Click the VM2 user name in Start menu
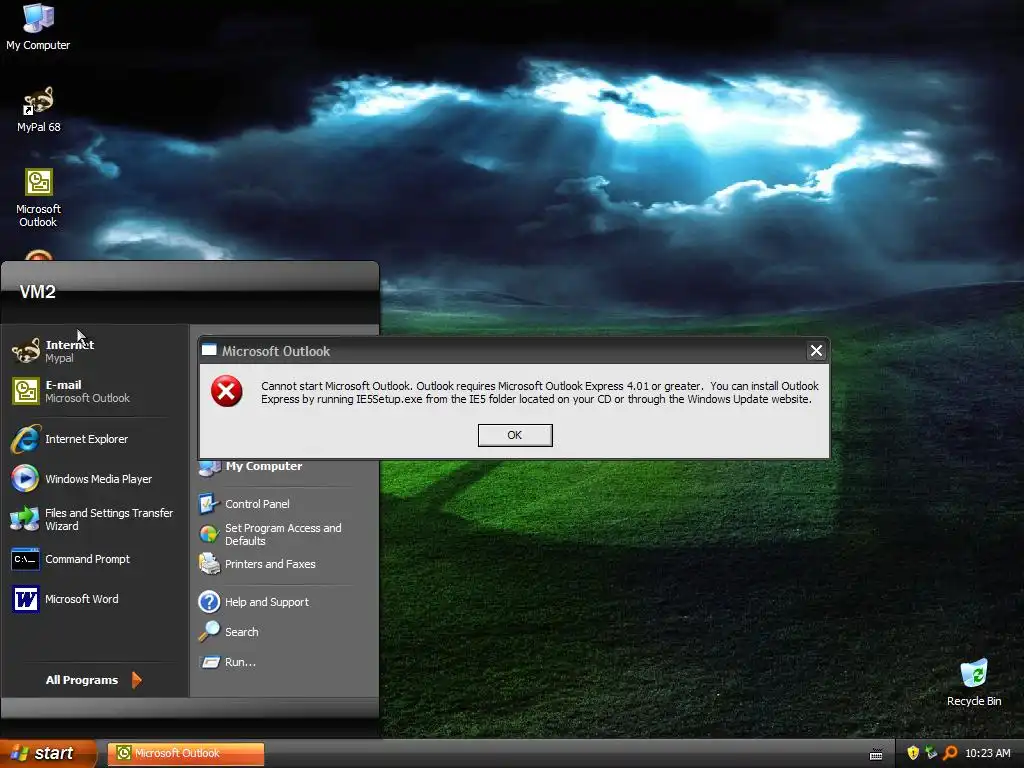Screen dimensions: 1024x768 point(37,292)
